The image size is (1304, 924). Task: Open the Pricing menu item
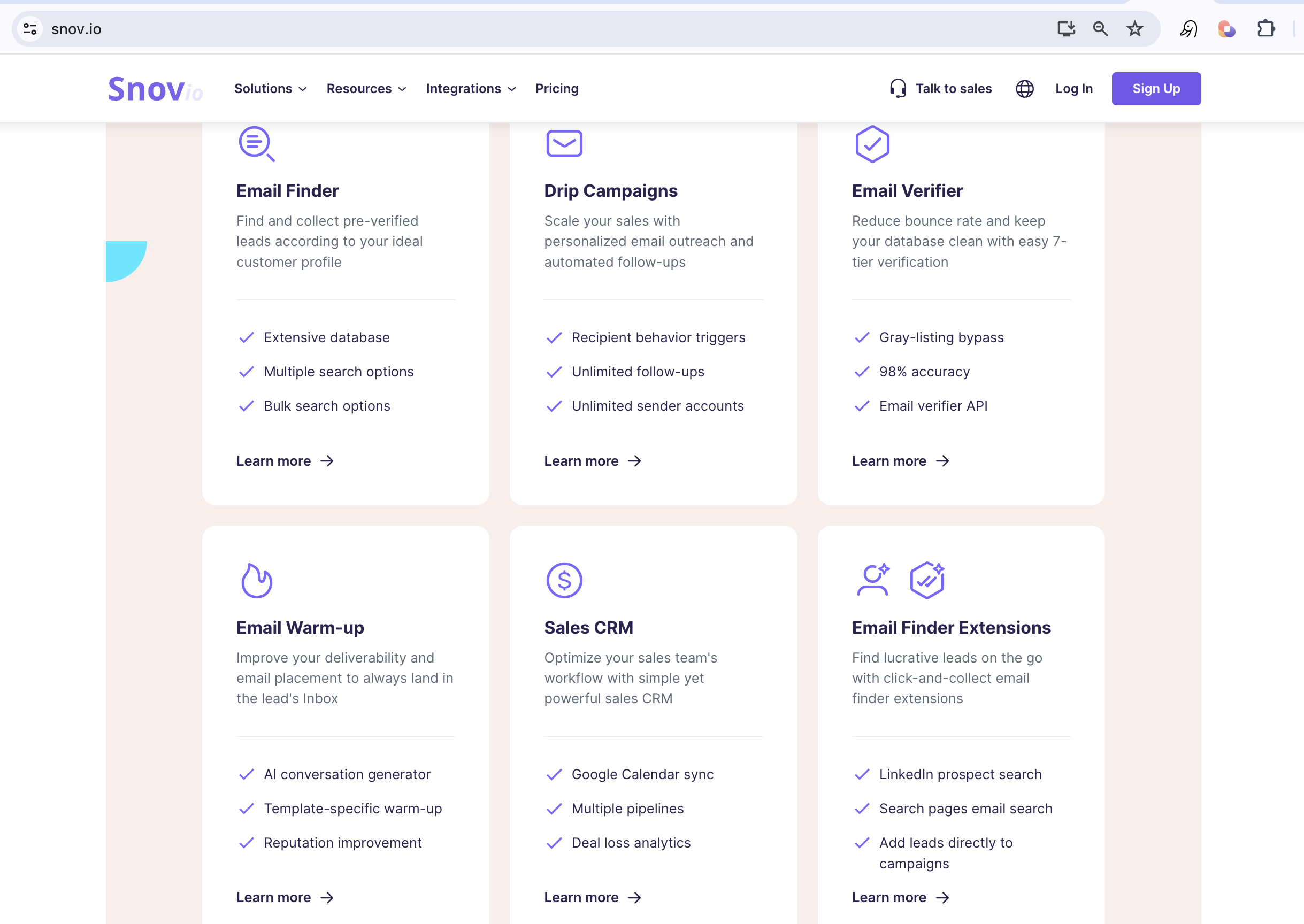point(557,89)
